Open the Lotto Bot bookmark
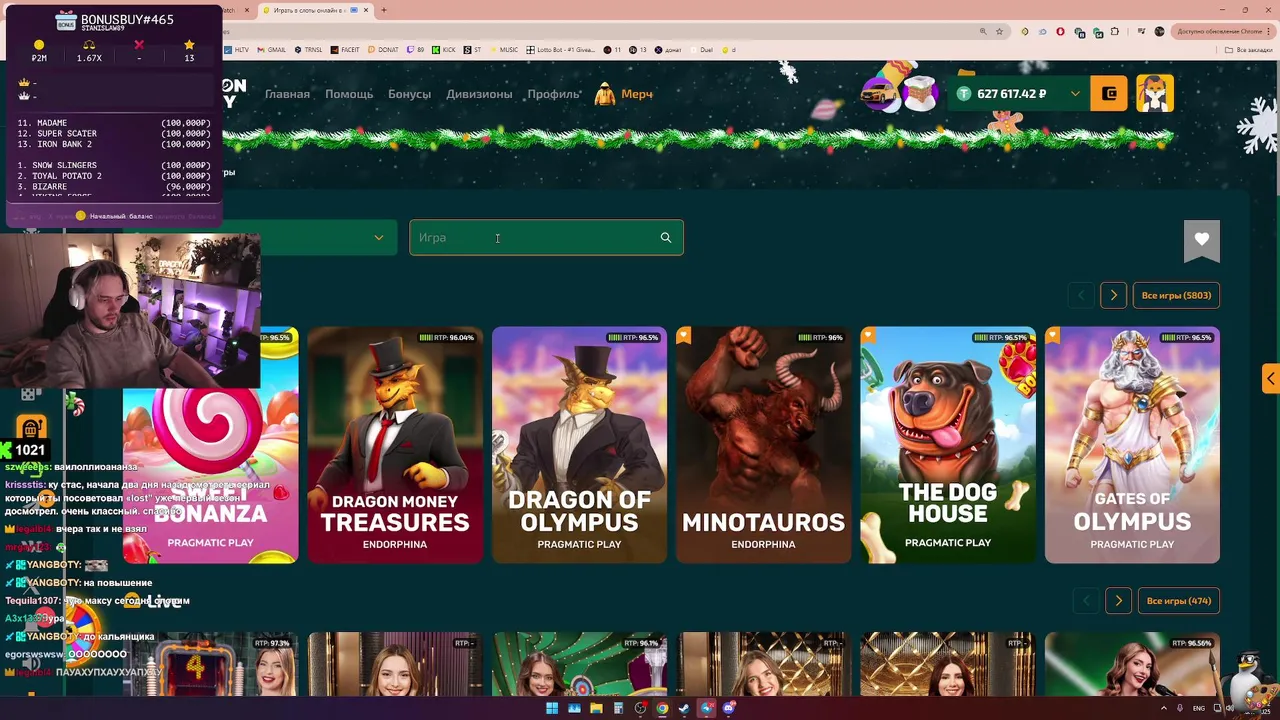1280x720 pixels. tap(562, 49)
